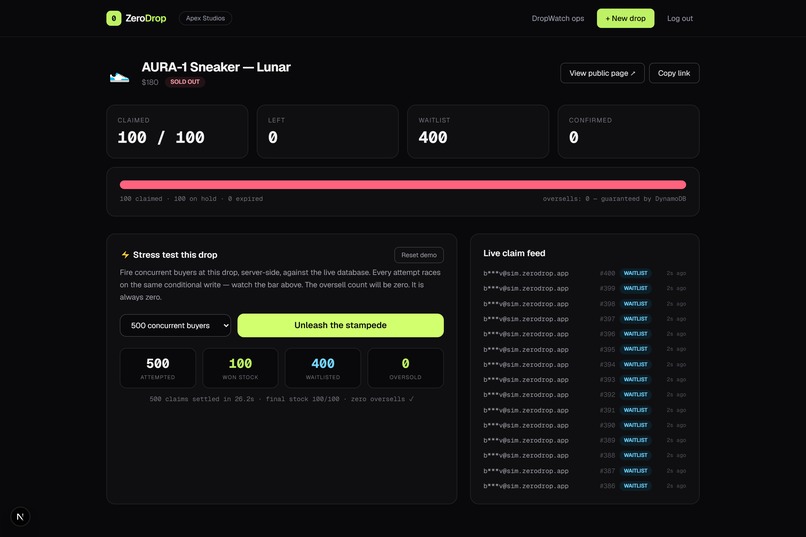The height and width of the screenshot is (537, 806).
Task: Click the 0 Oversold result tile
Action: [x=406, y=368]
